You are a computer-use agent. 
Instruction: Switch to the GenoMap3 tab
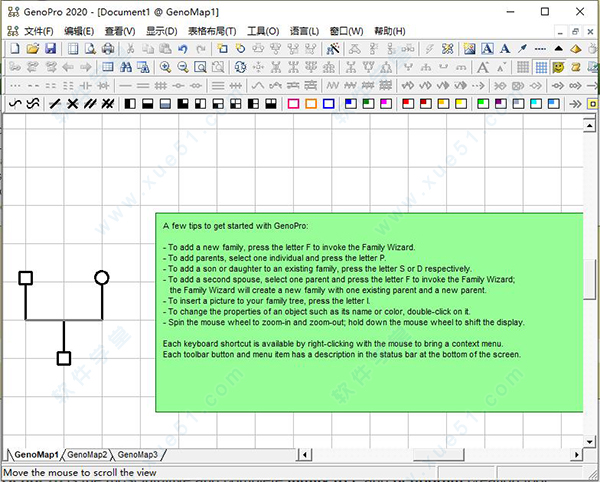pyautogui.click(x=138, y=454)
